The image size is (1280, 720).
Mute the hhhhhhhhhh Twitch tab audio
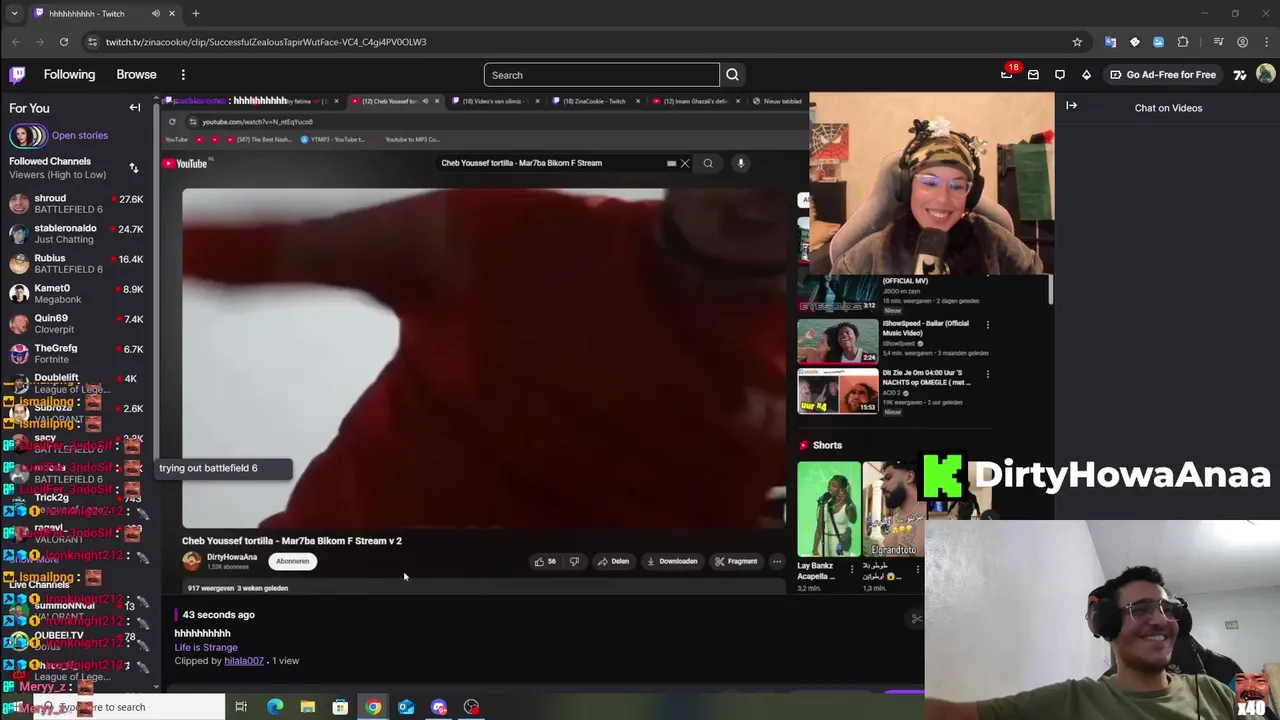(156, 13)
